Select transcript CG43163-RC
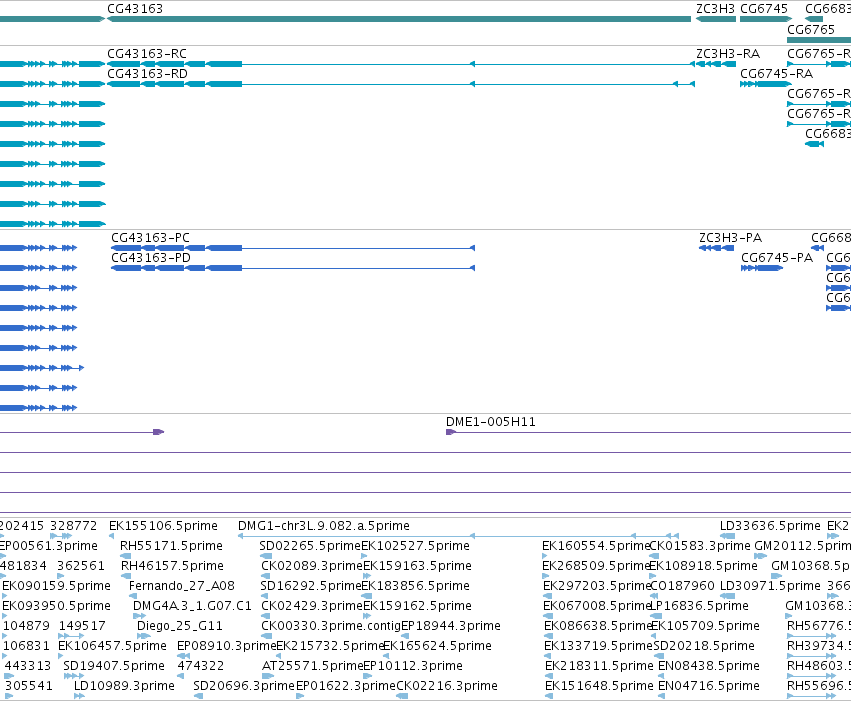851x701 pixels. (x=147, y=54)
